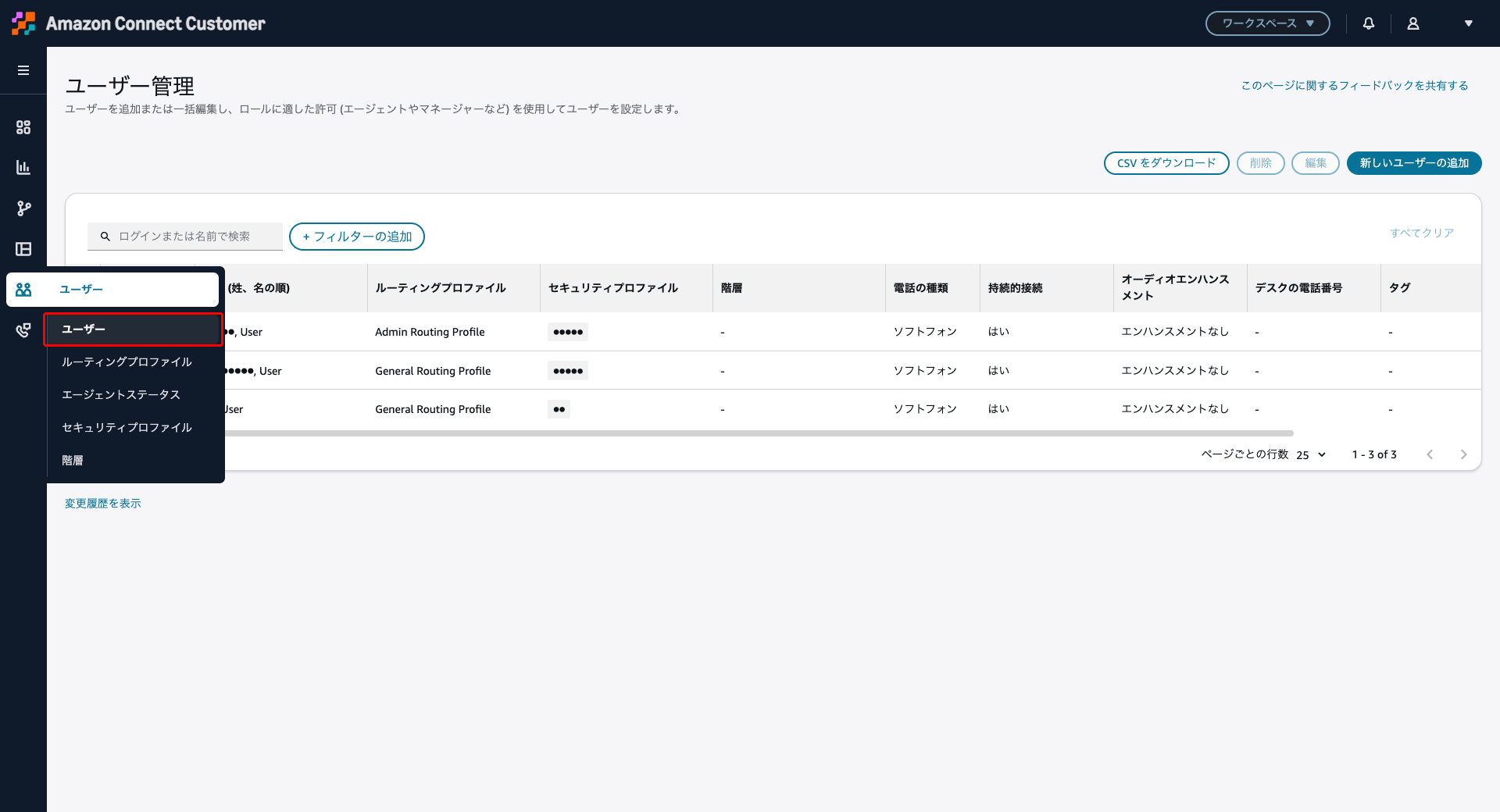
Task: Select エージェントステータス menu item
Action: tap(121, 395)
